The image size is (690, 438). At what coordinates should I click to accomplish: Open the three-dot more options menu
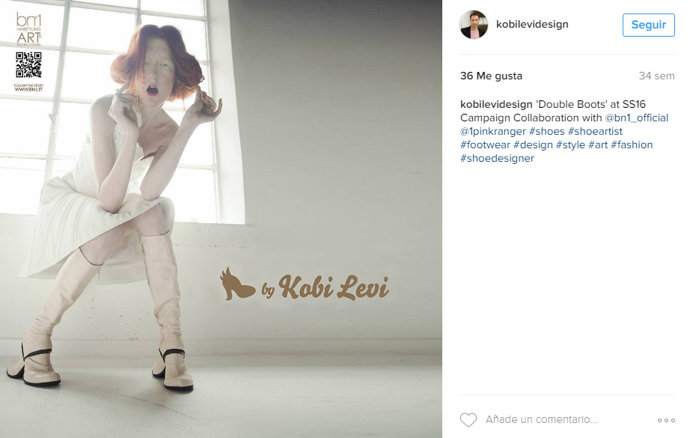[x=666, y=420]
